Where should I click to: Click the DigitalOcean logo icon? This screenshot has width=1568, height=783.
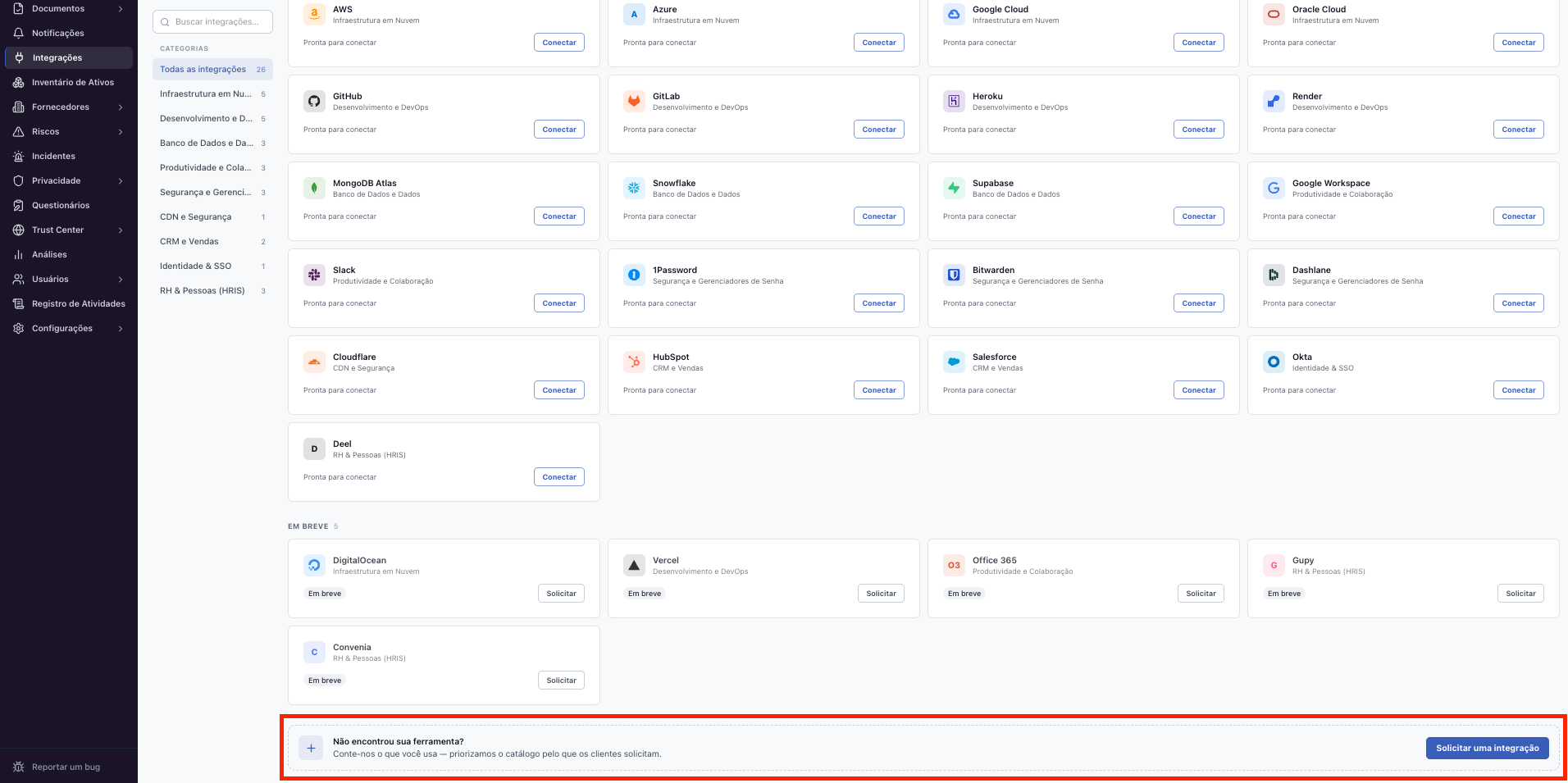pos(314,566)
